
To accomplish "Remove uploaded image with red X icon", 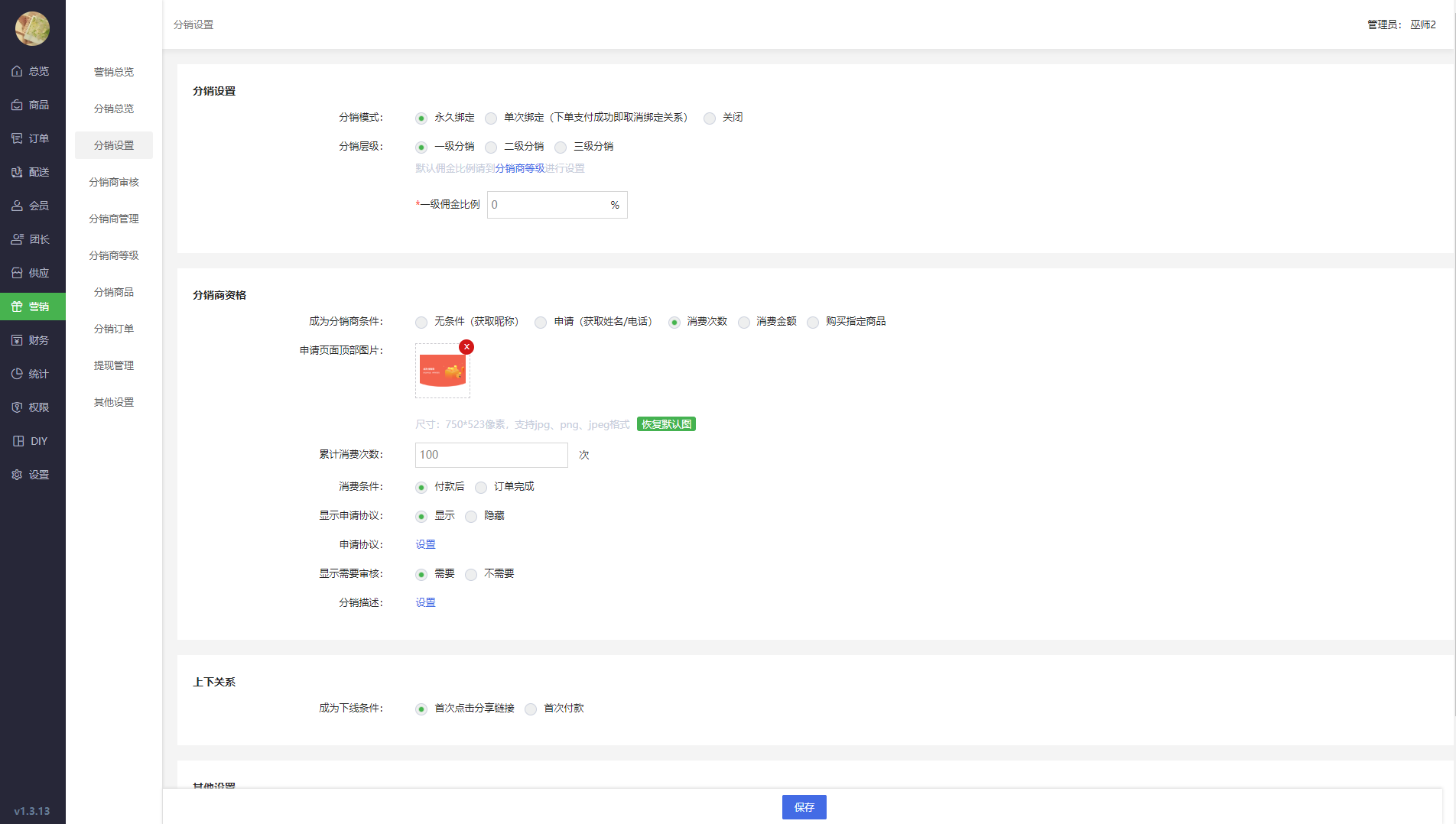I will [x=466, y=347].
